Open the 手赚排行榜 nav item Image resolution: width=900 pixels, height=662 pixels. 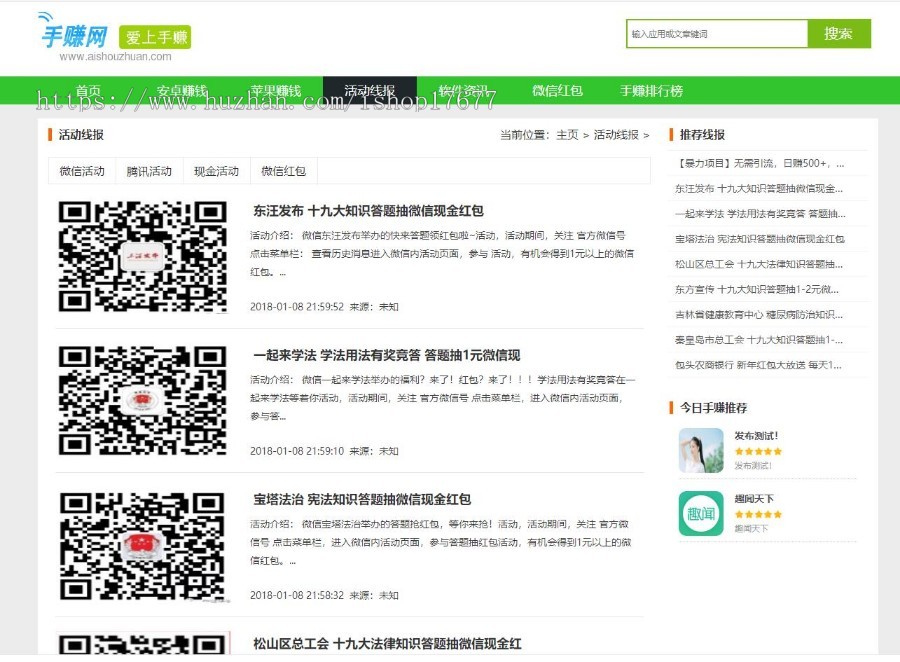(651, 90)
